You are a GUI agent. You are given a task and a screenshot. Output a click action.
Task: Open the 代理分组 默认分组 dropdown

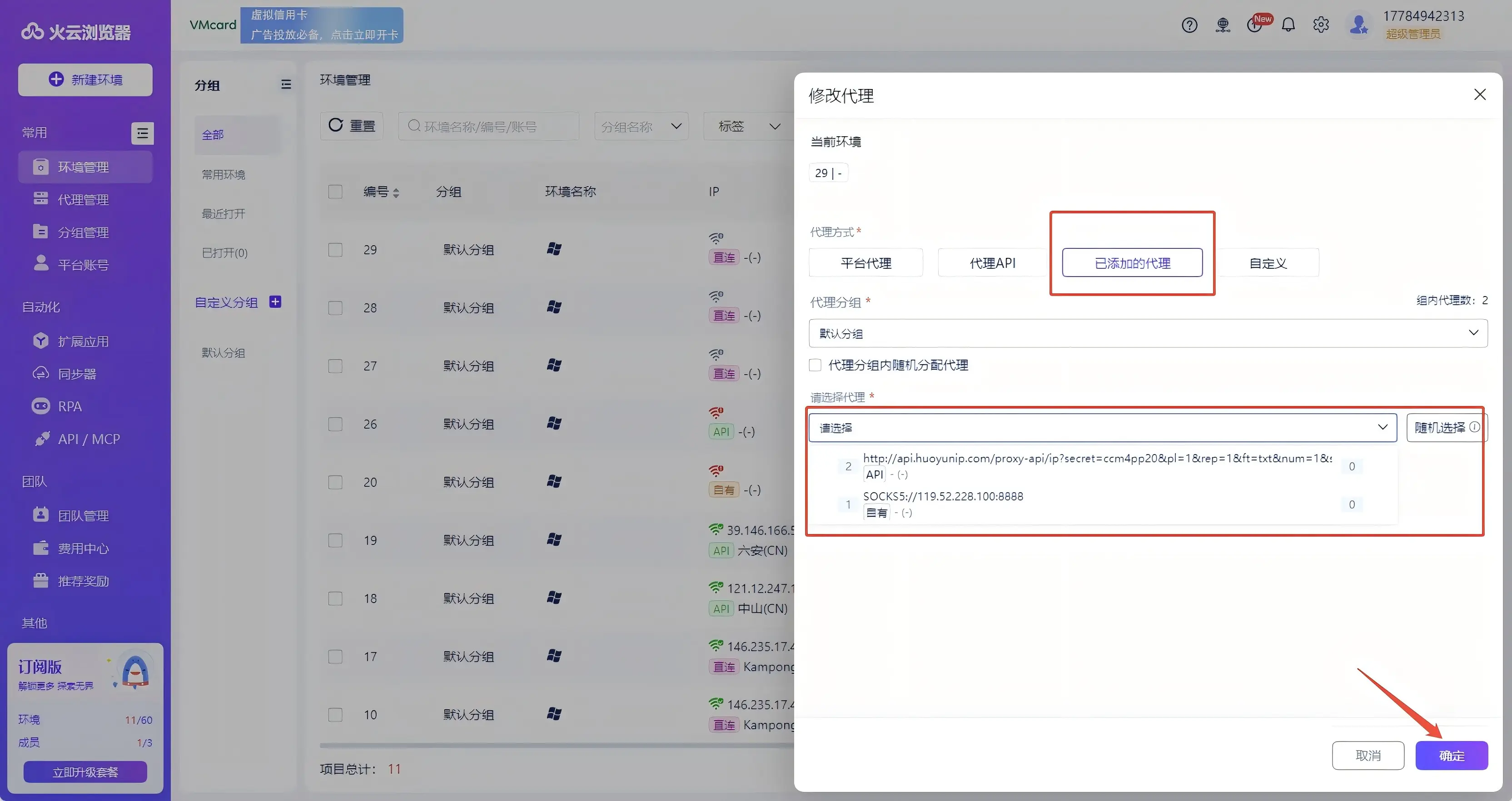(x=1148, y=333)
